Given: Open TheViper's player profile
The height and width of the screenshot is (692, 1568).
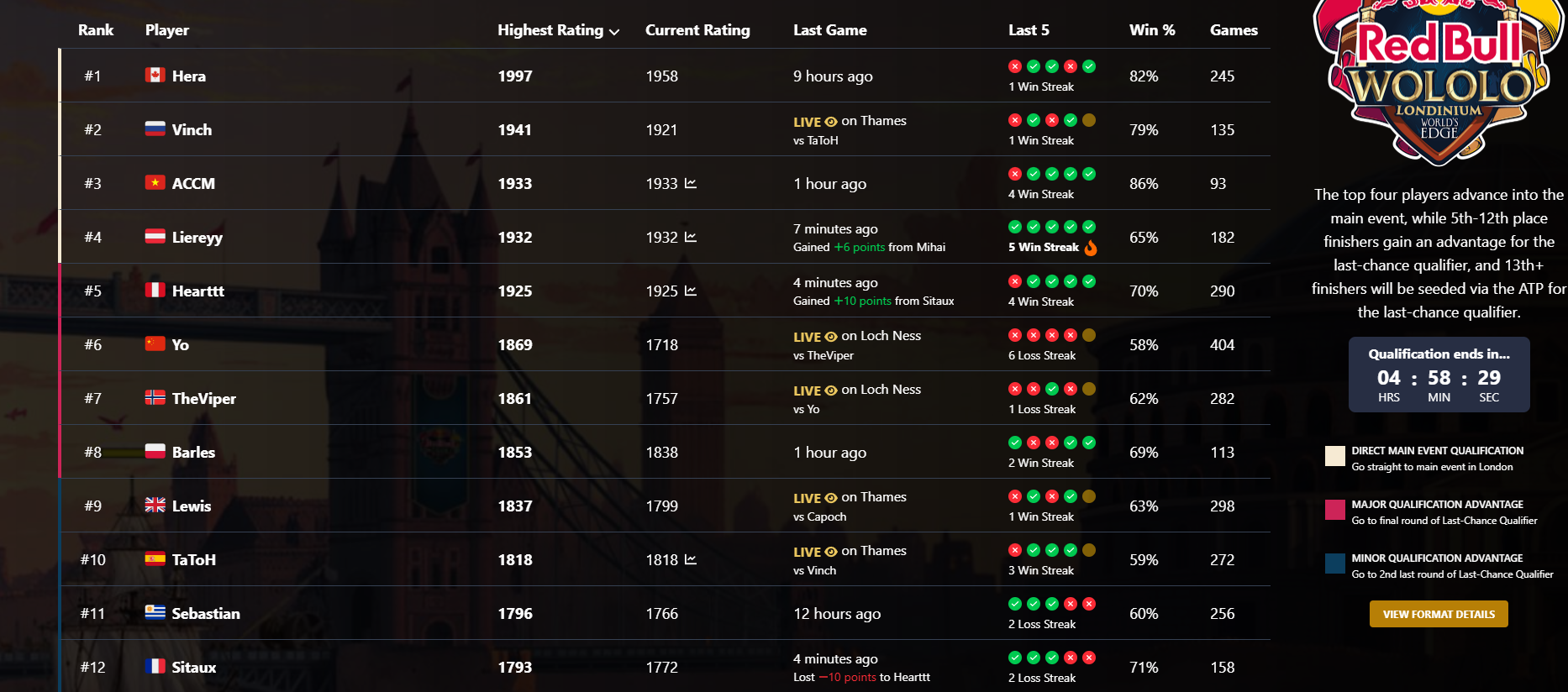Looking at the screenshot, I should pyautogui.click(x=204, y=398).
